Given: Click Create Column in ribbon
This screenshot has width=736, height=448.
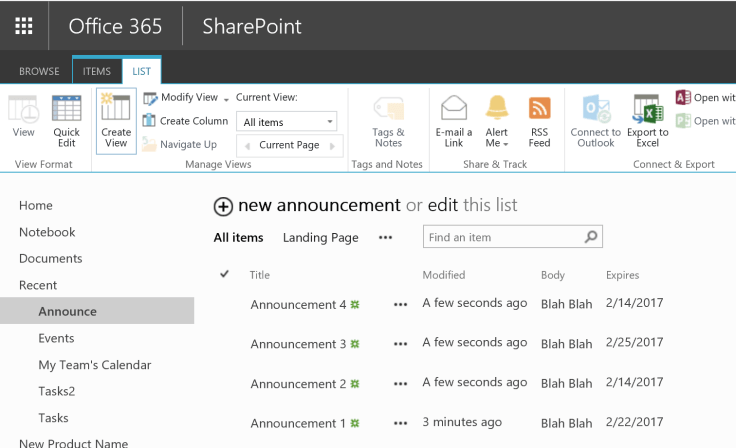Looking at the screenshot, I should point(185,121).
